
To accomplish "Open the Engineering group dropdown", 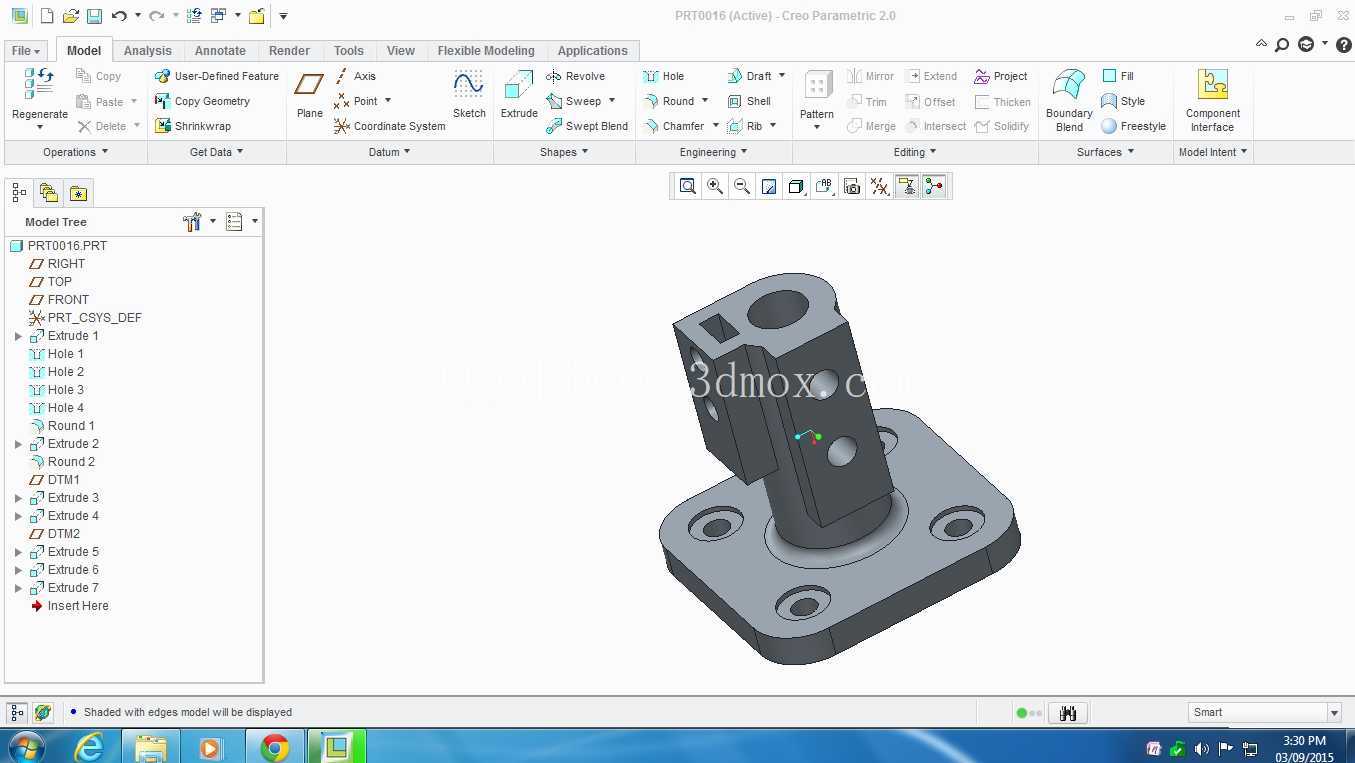I will 714,152.
